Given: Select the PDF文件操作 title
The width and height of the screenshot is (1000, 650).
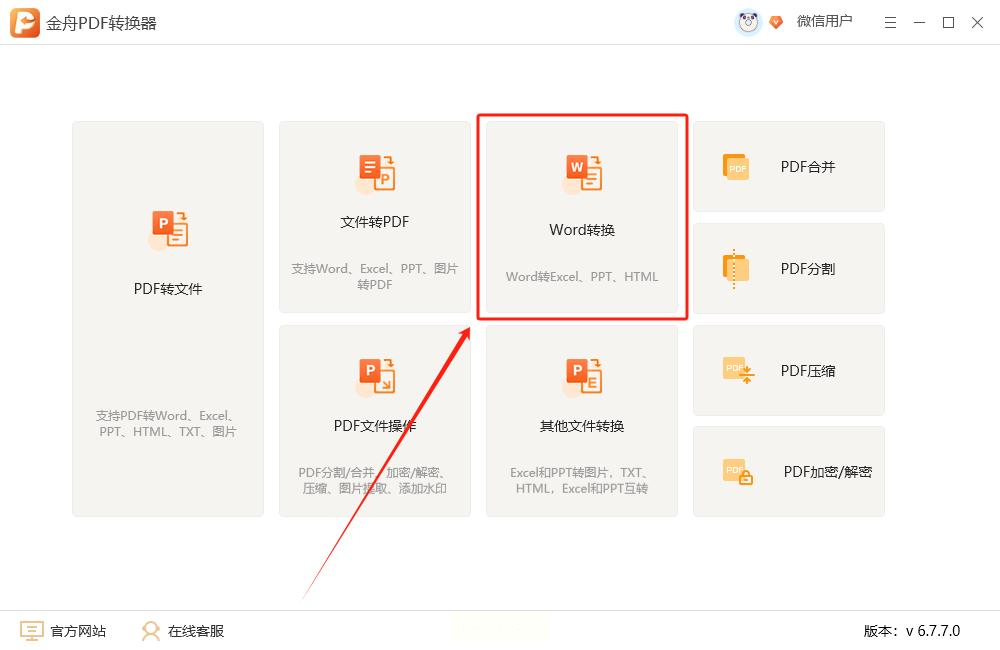Looking at the screenshot, I should pos(375,425).
